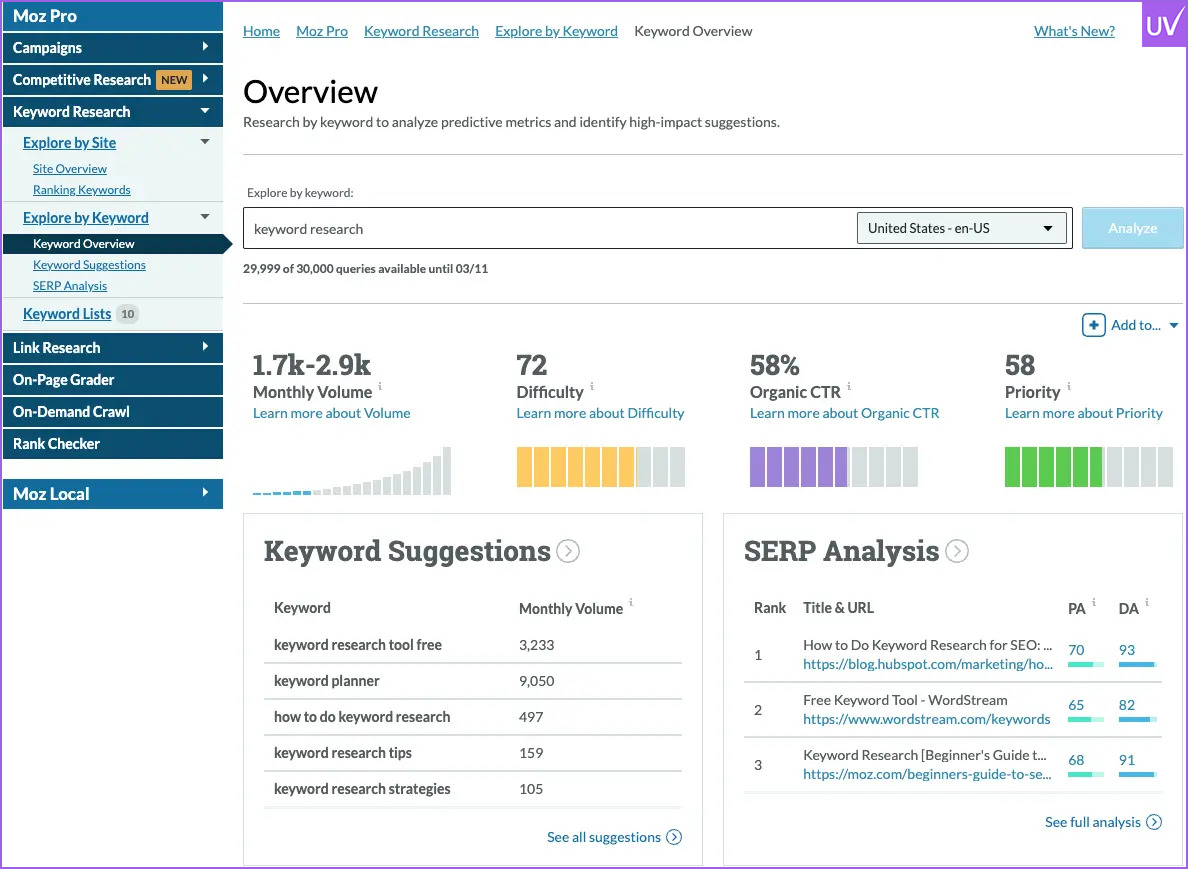The image size is (1188, 870).
Task: Expand the Link Research menu arrow
Action: (x=205, y=346)
